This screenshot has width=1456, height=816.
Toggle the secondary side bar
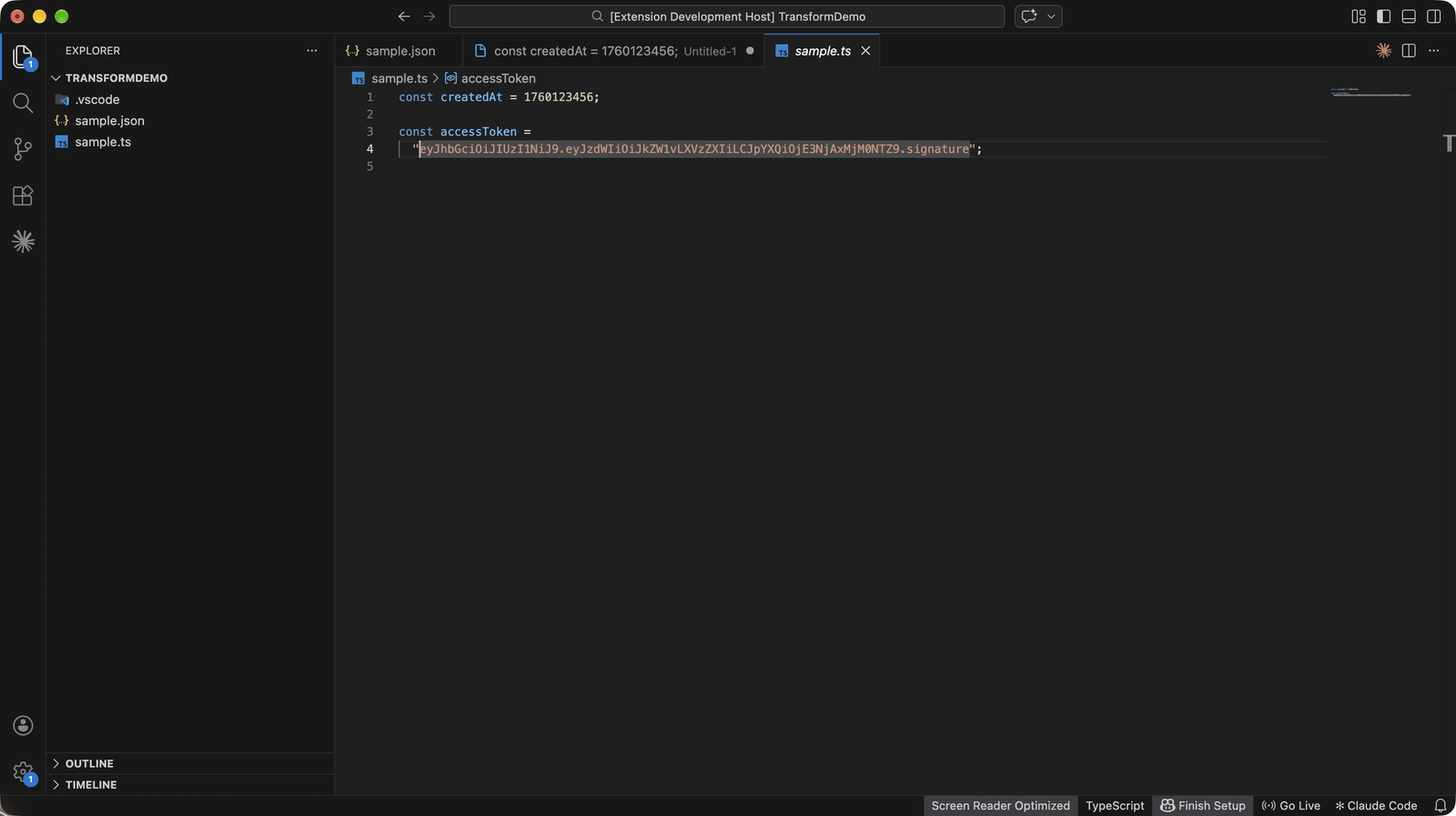(1434, 16)
